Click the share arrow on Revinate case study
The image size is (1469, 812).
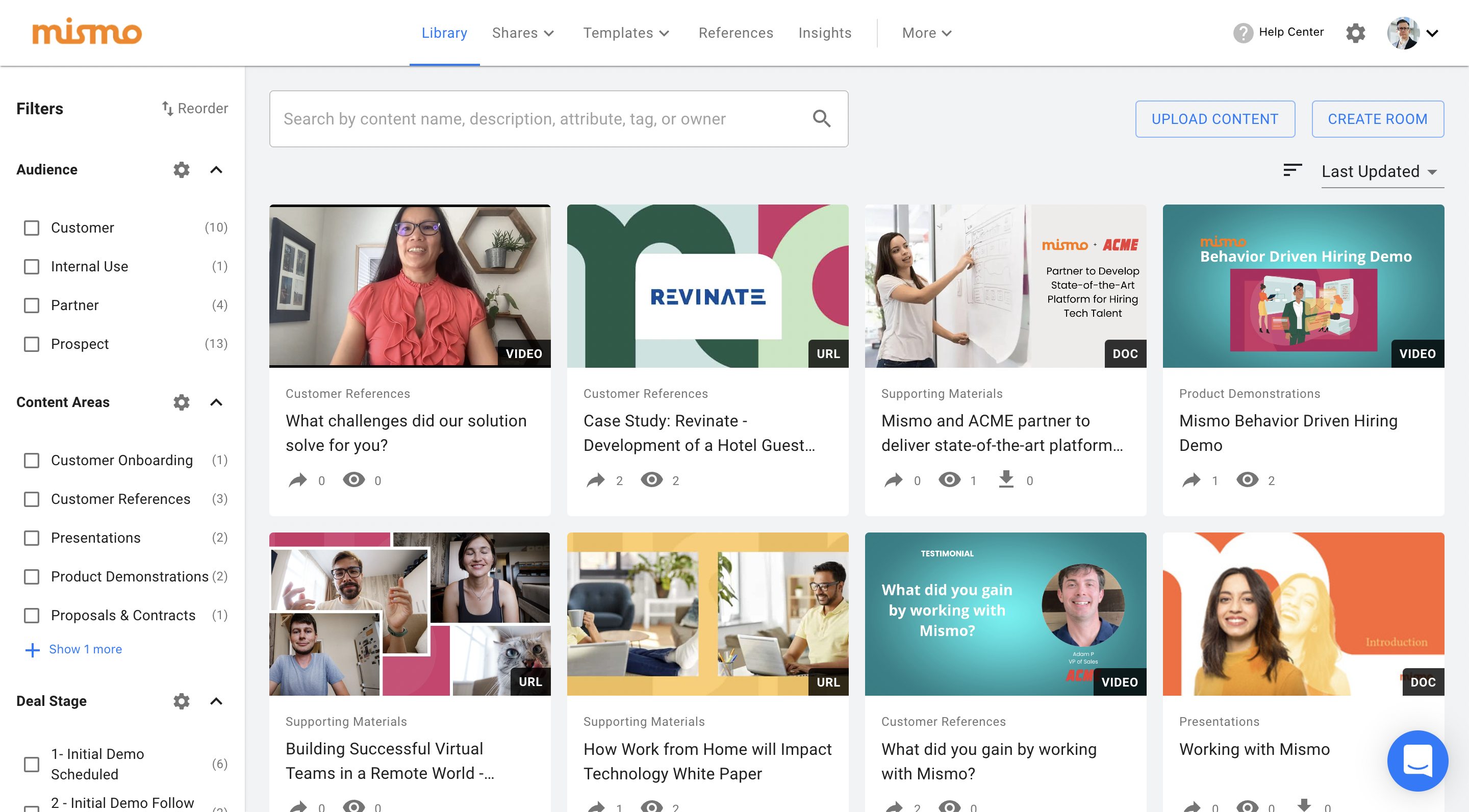[x=595, y=480]
